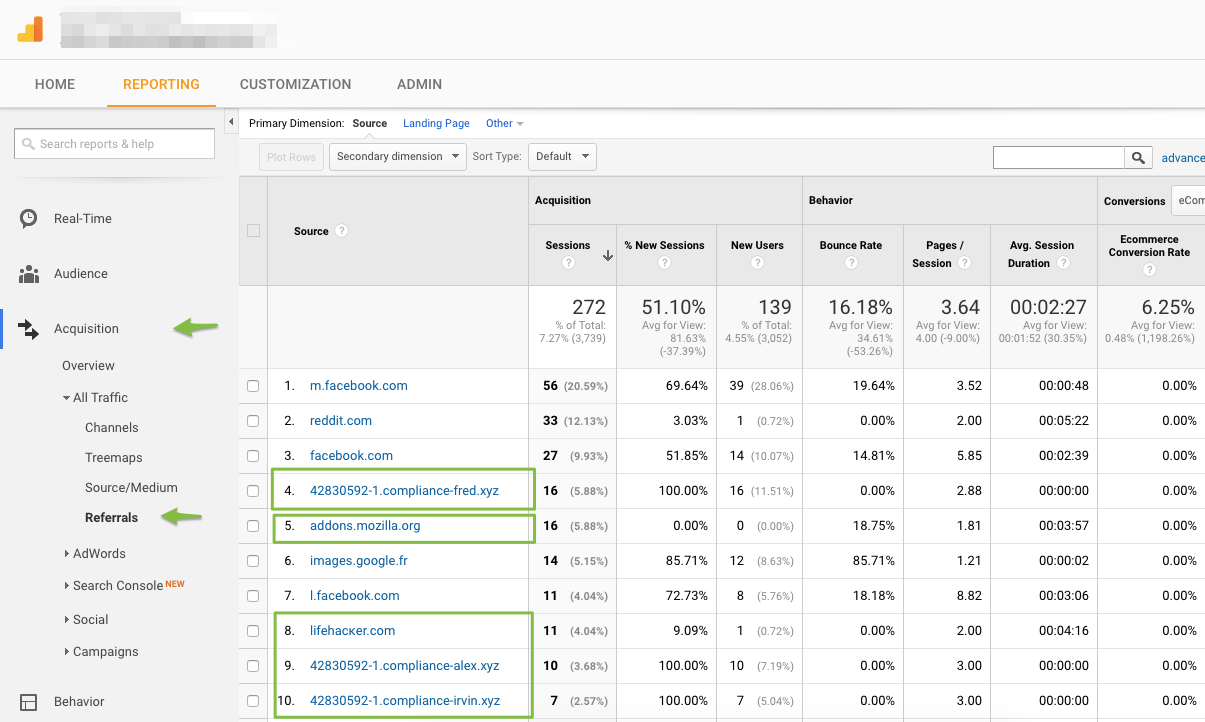Collapse the left sidebar arrow

(231, 122)
